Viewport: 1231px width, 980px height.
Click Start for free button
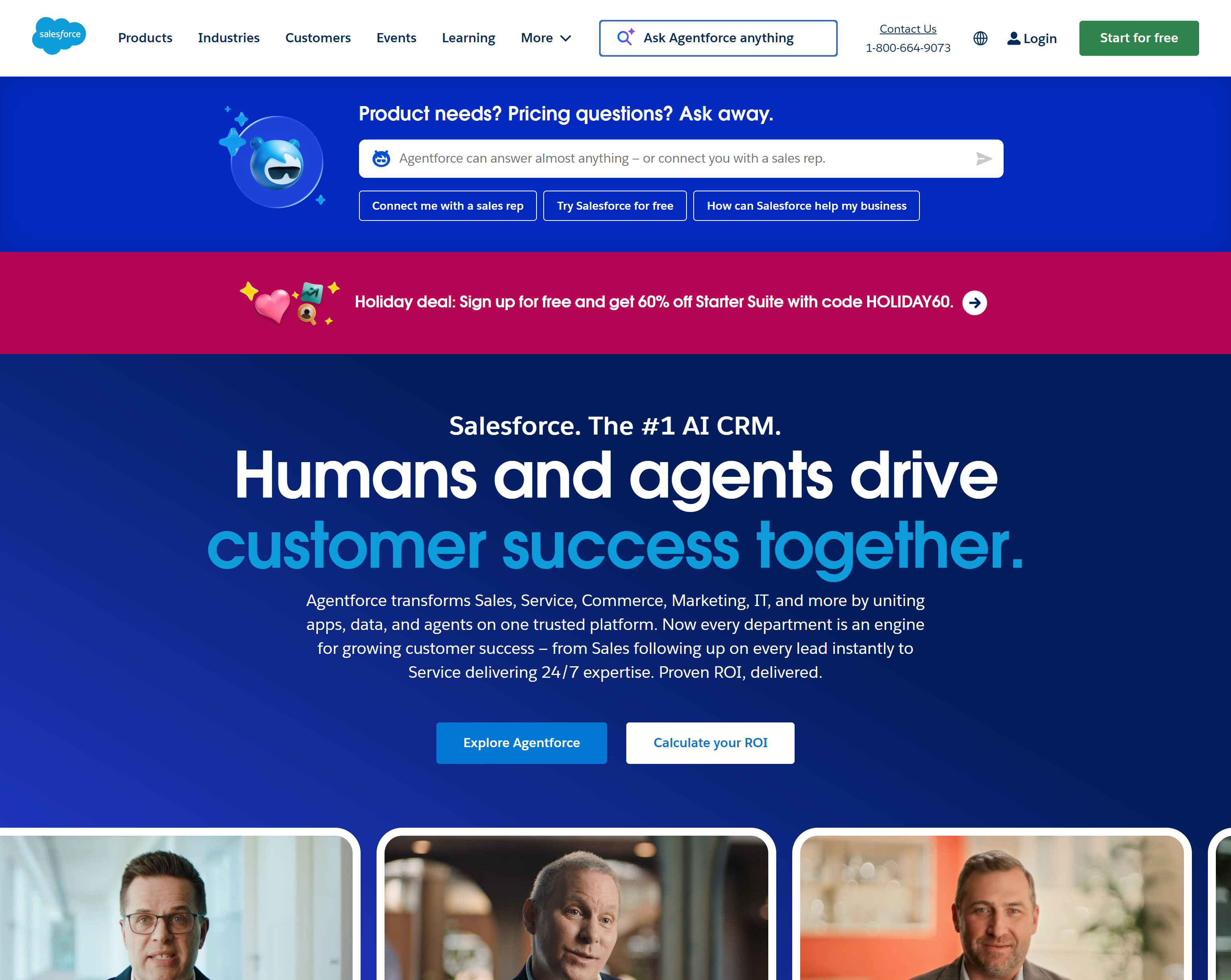pos(1138,38)
